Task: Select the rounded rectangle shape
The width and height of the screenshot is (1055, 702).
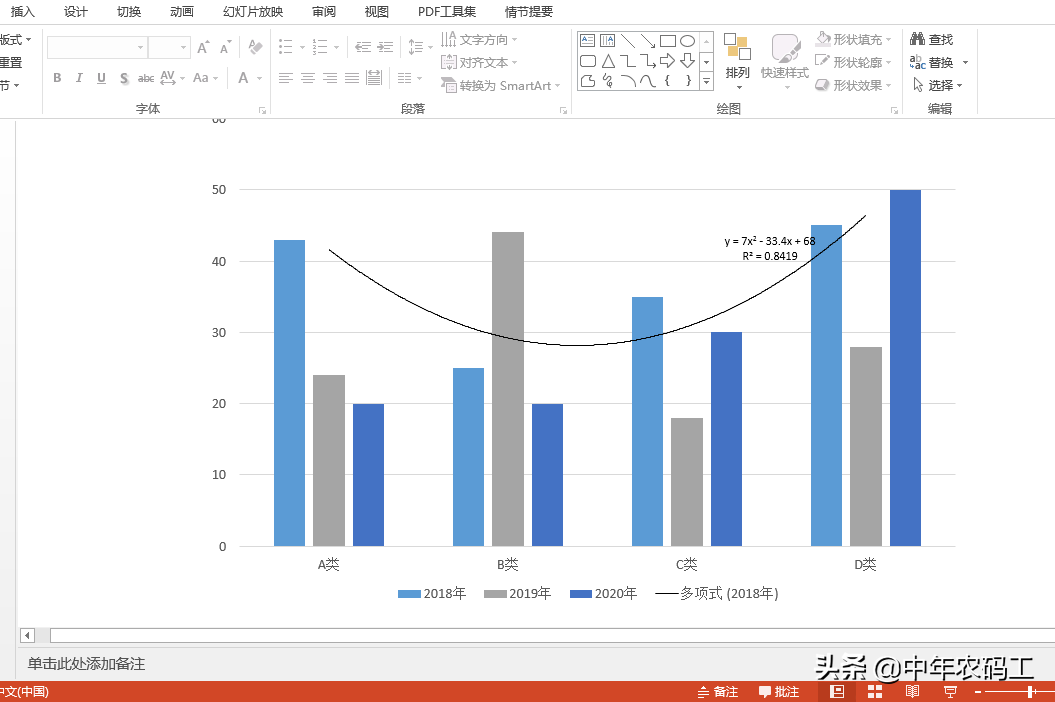Action: [x=587, y=61]
